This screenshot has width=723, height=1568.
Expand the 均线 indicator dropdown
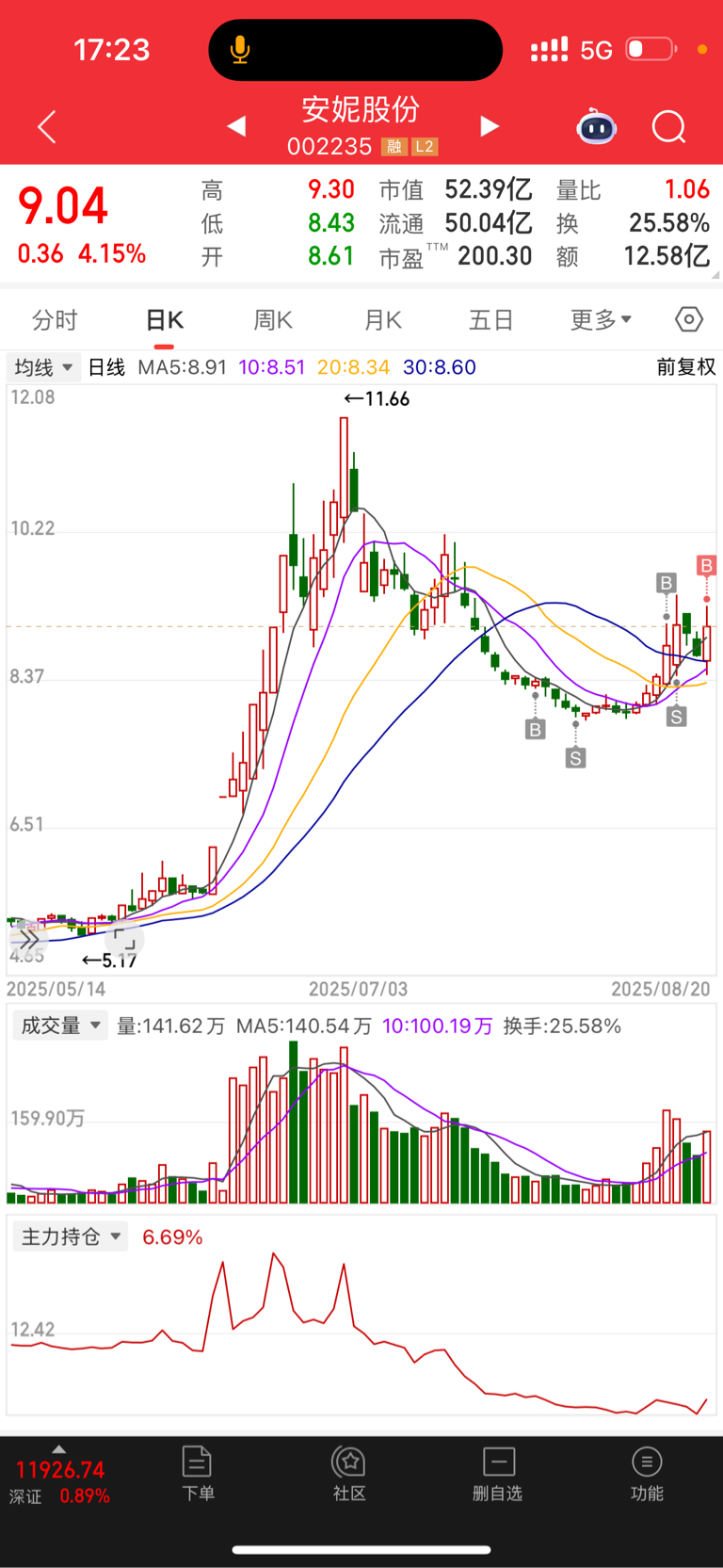coord(42,367)
